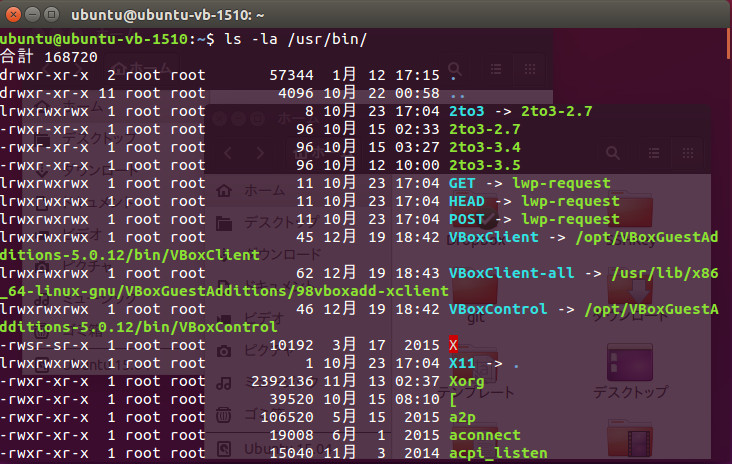
Task: Click the '-rwsr-sr-x' permissions string
Action: coord(44,345)
